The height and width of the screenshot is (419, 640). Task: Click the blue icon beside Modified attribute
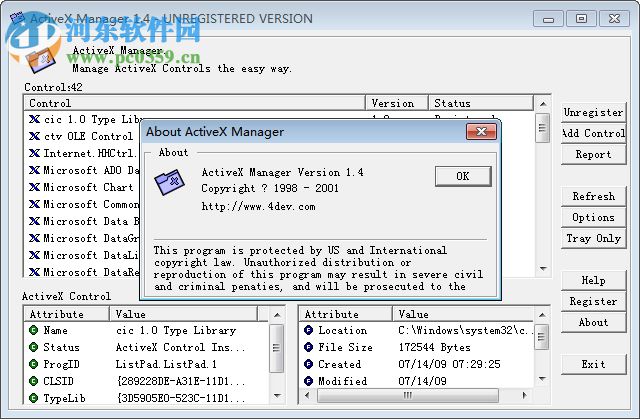pyautogui.click(x=309, y=381)
